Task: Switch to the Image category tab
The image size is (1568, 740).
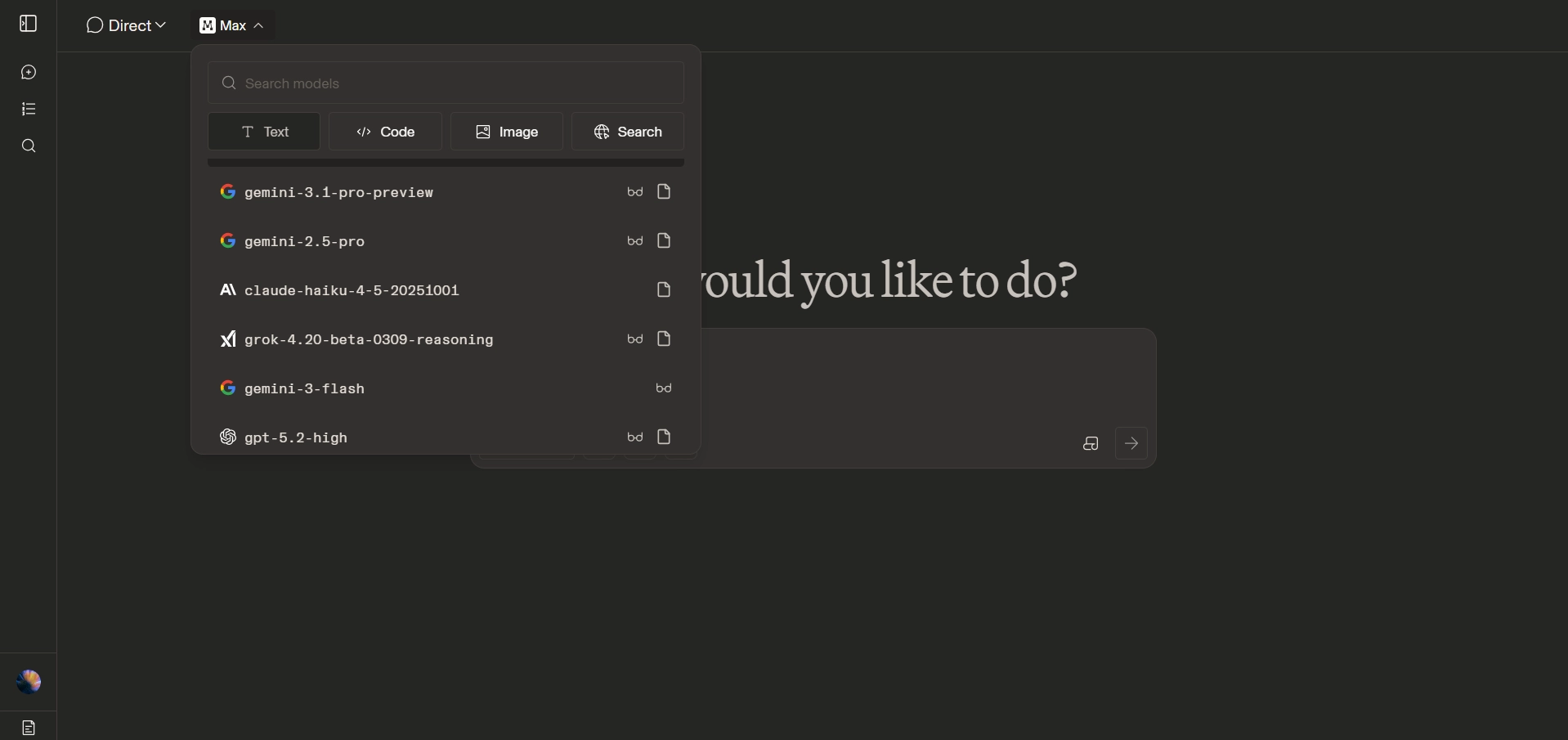Action: click(x=507, y=132)
